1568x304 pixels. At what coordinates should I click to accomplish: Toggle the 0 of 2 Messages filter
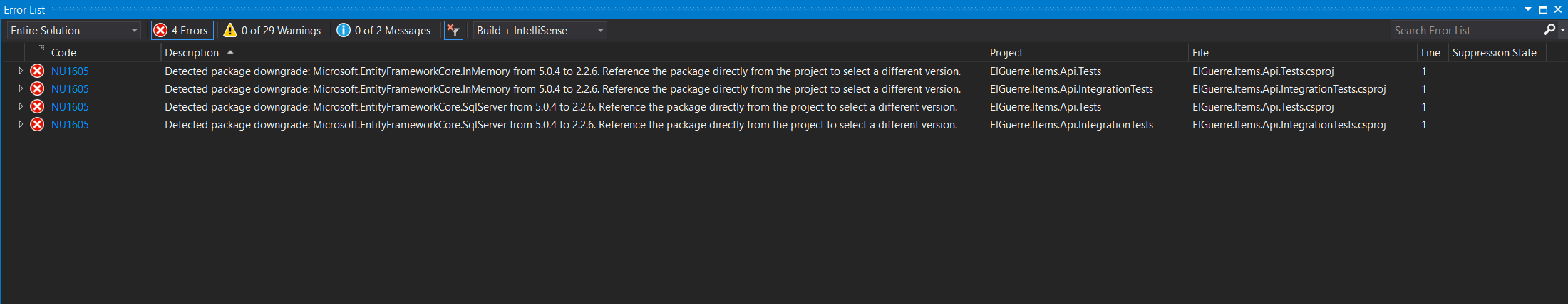pos(384,30)
